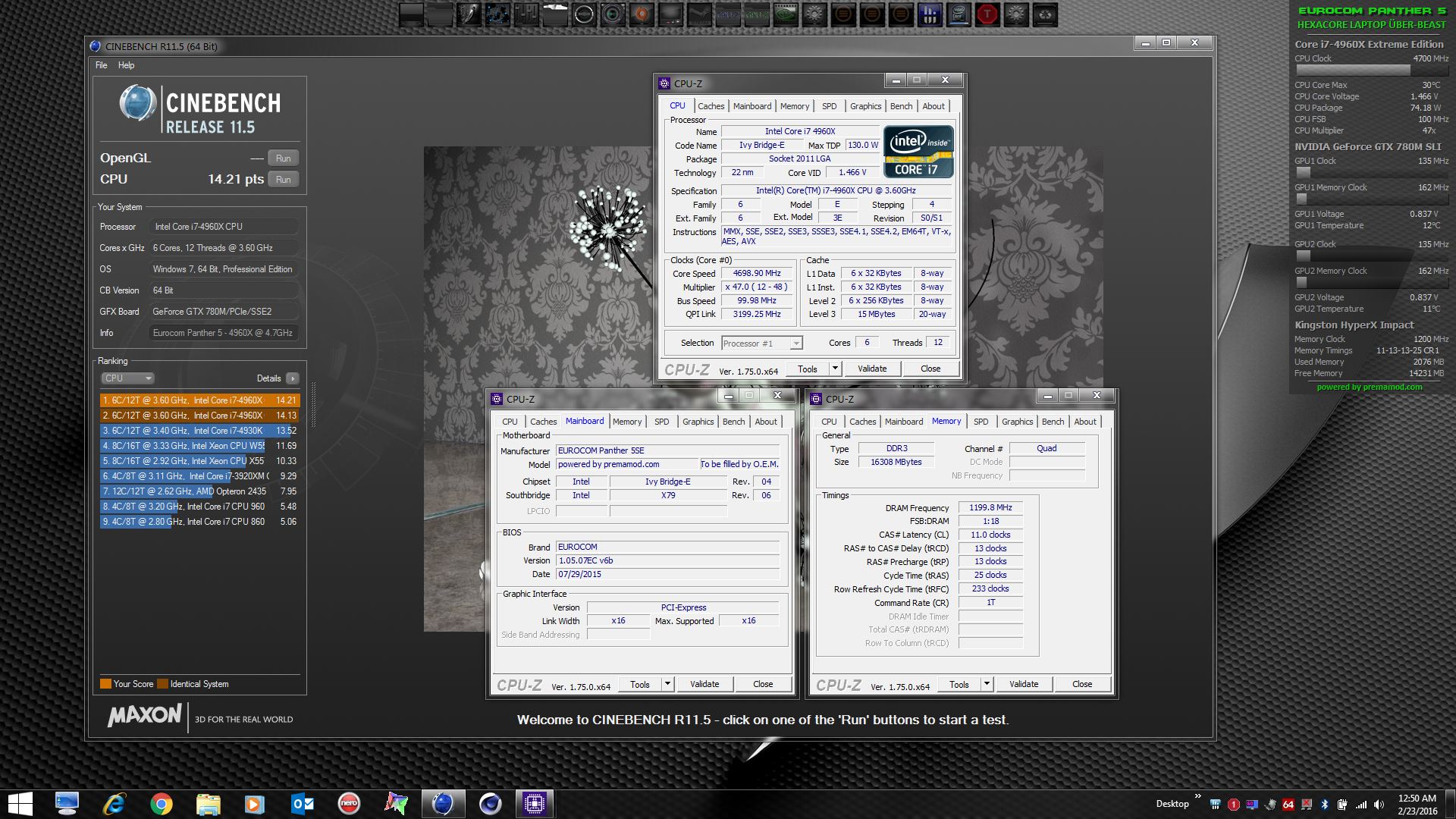Click the orange Your Score legend swatch
Viewport: 1456px width, 819px height.
[x=105, y=684]
